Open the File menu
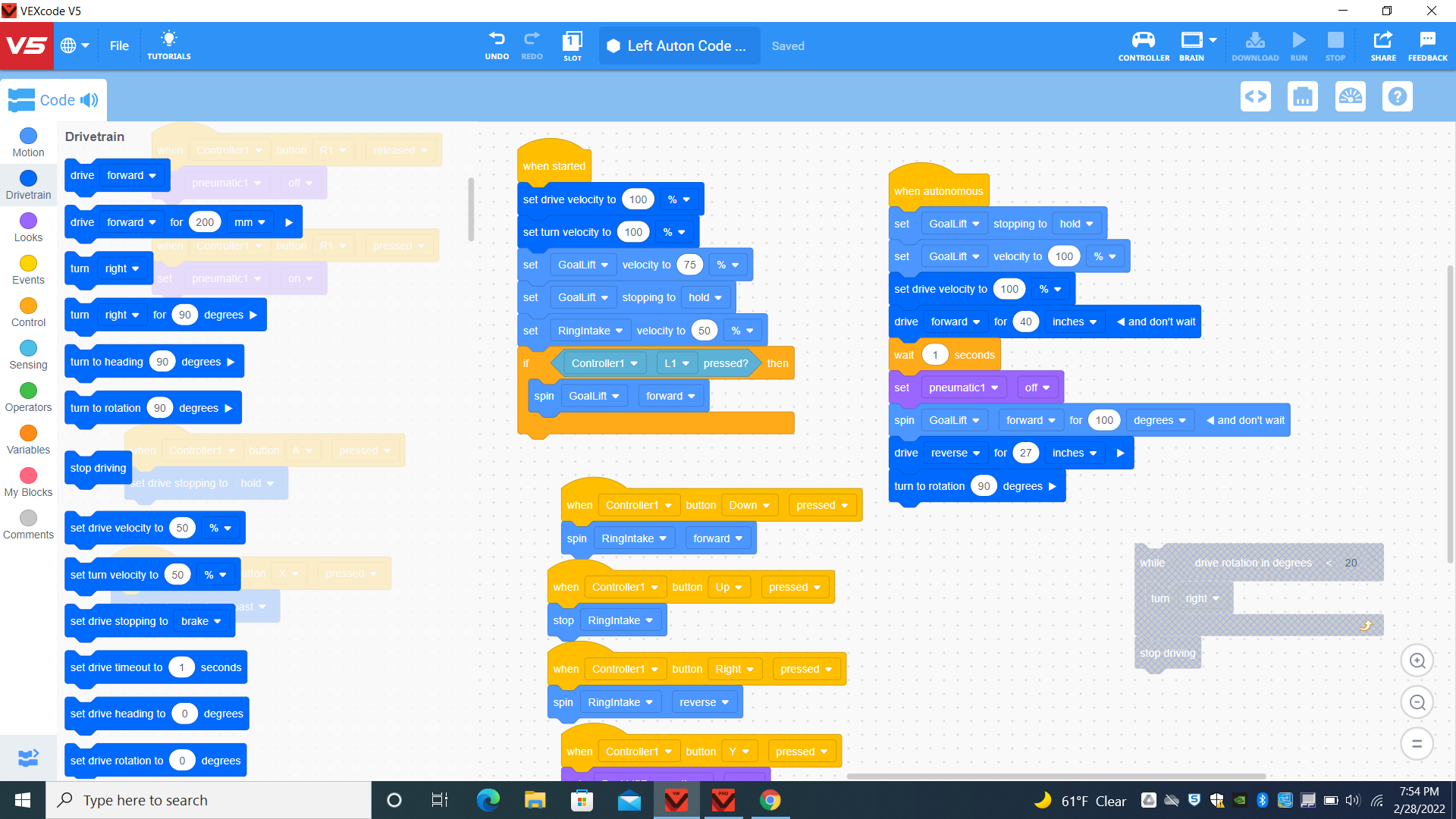The height and width of the screenshot is (819, 1456). pos(119,45)
